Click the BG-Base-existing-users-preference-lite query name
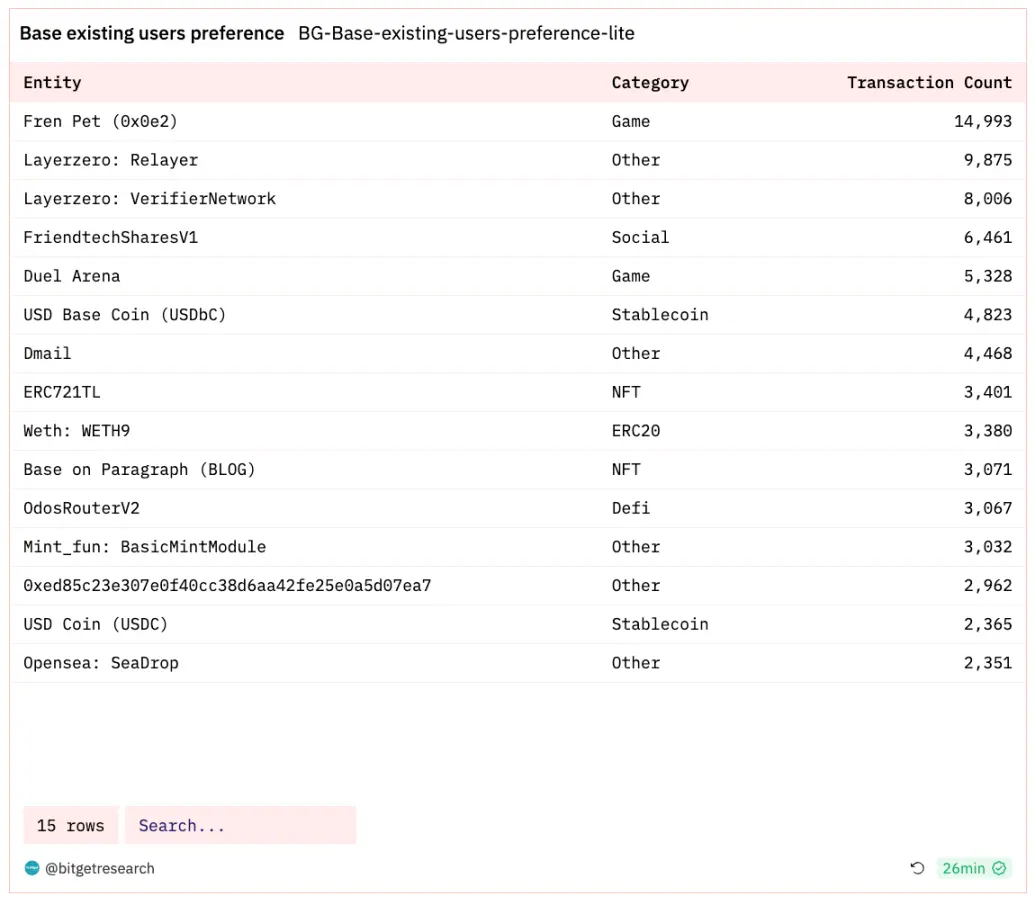Viewport: 1035px width, 905px height. [466, 33]
